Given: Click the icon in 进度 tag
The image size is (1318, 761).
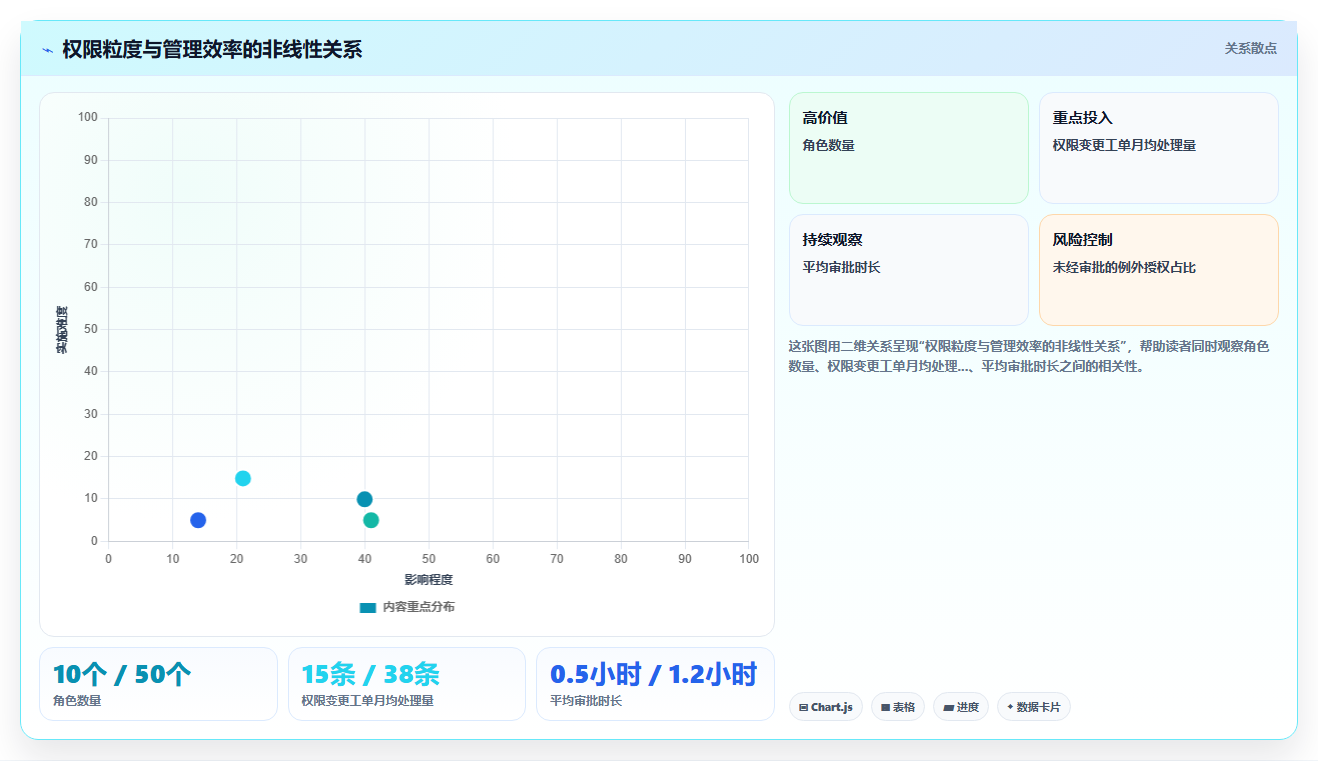Looking at the screenshot, I should coord(948,707).
